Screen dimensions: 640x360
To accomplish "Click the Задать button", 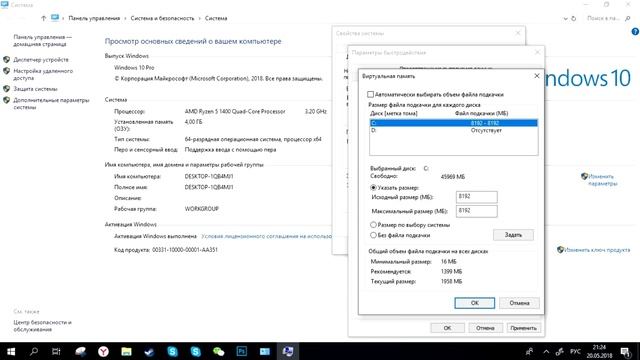I will point(513,235).
